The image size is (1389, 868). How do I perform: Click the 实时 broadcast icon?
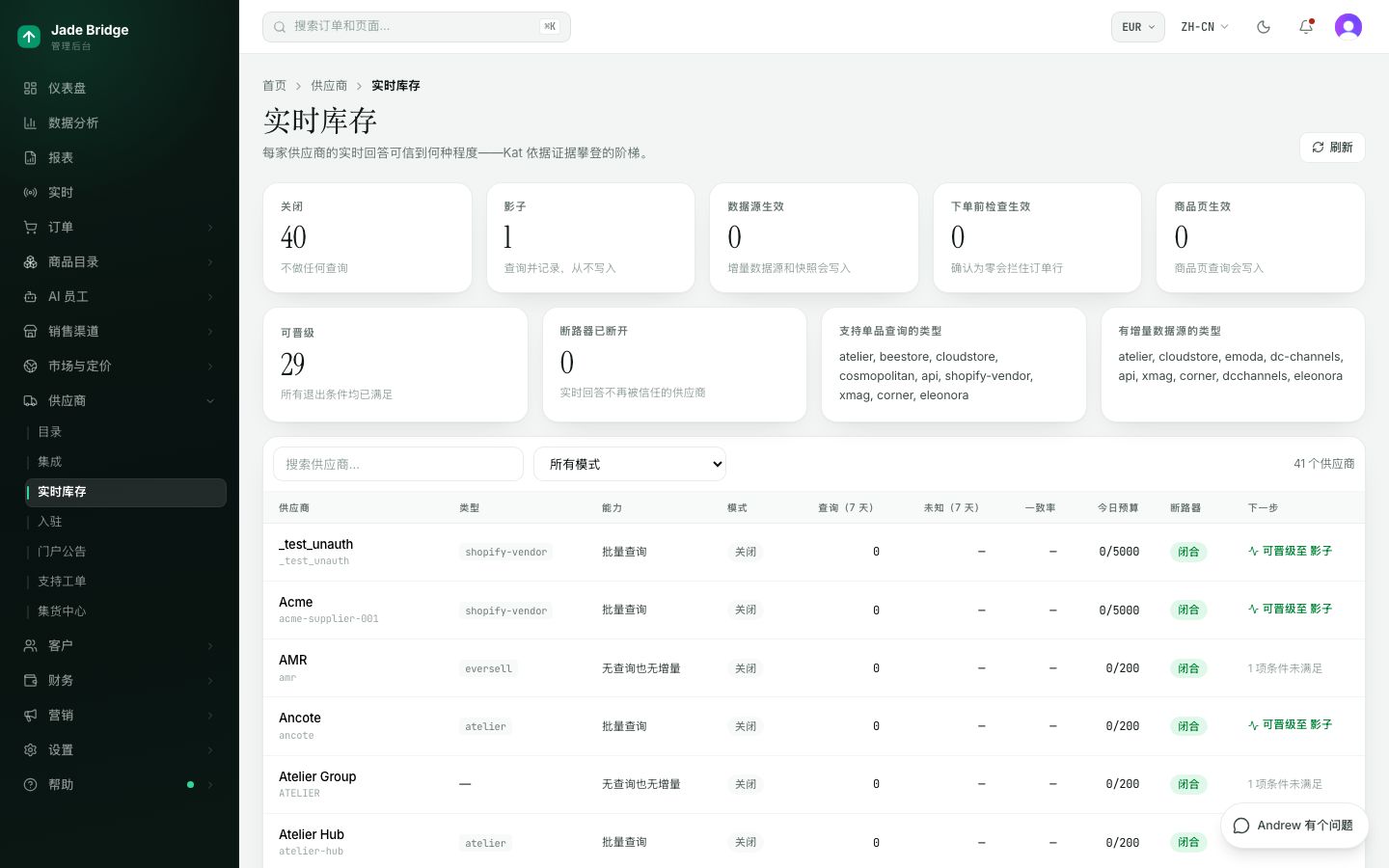(31, 192)
